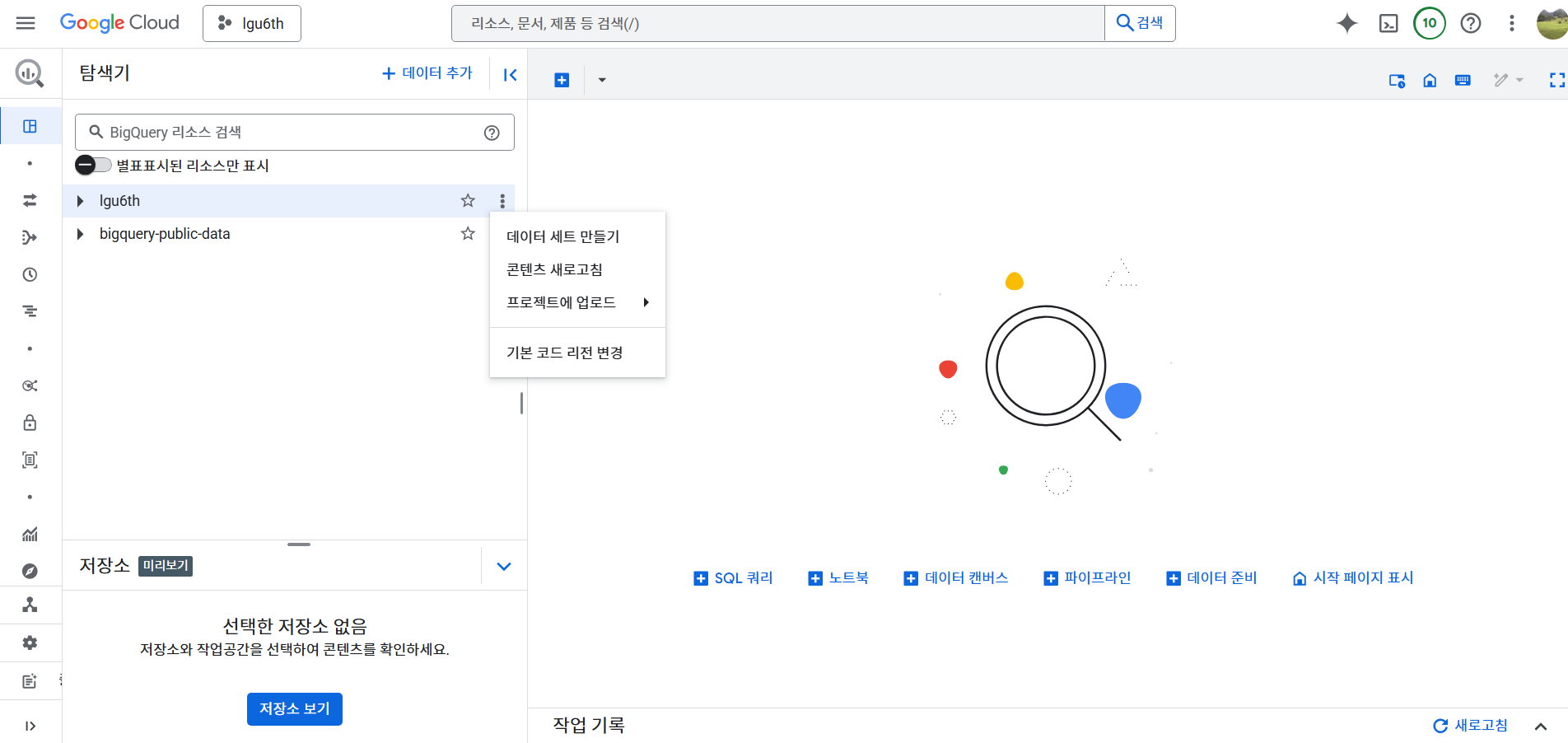Open the sharing hub icon in sidebar
Viewport: 1568px width, 743px height.
click(30, 386)
